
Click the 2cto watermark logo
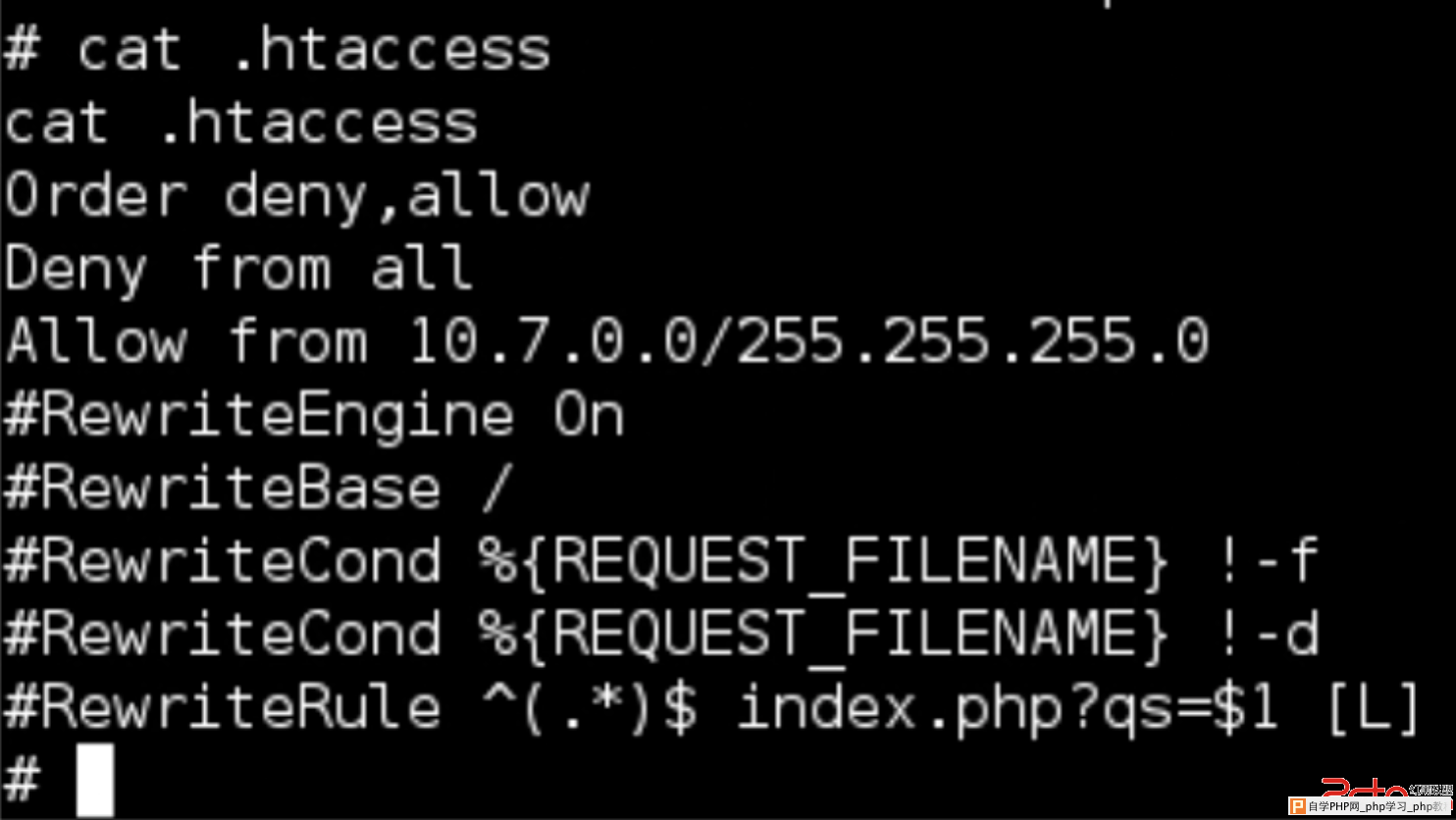(1365, 788)
